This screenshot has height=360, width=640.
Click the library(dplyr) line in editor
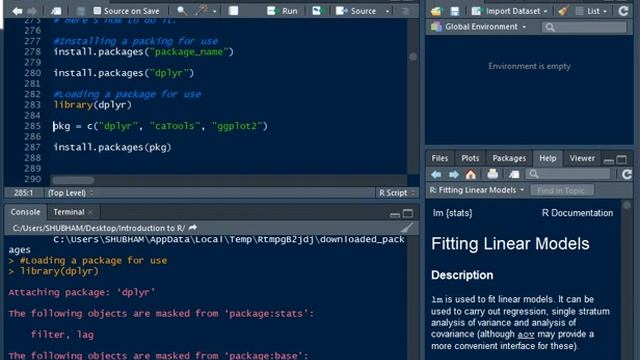pos(93,105)
